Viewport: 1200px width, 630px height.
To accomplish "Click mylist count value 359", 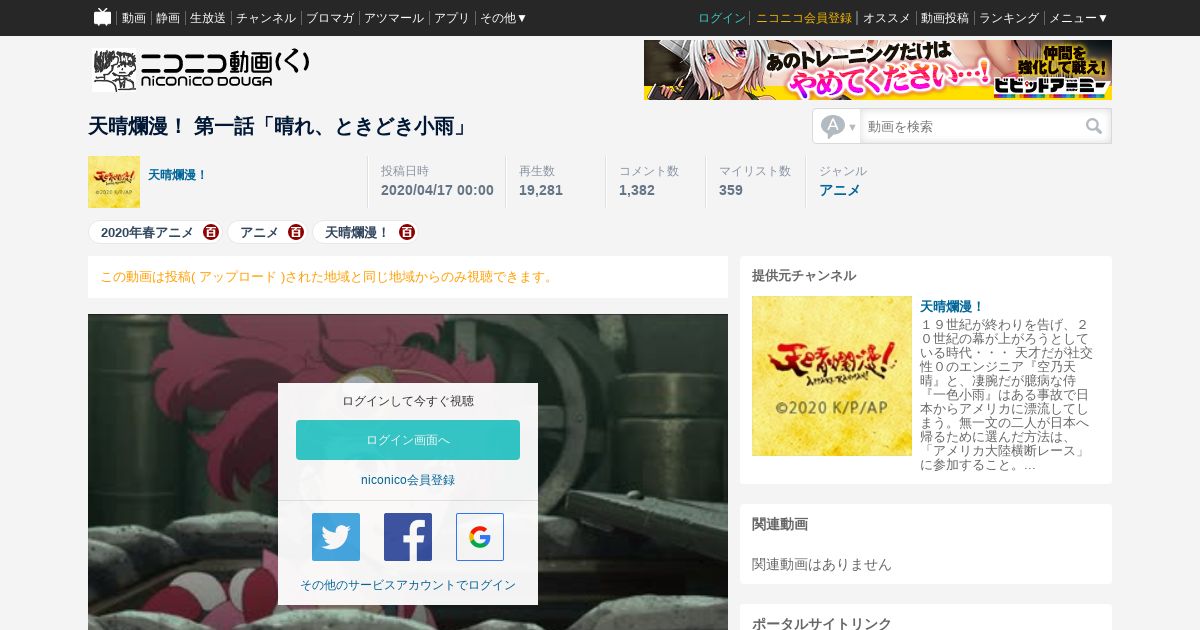I will click(731, 190).
